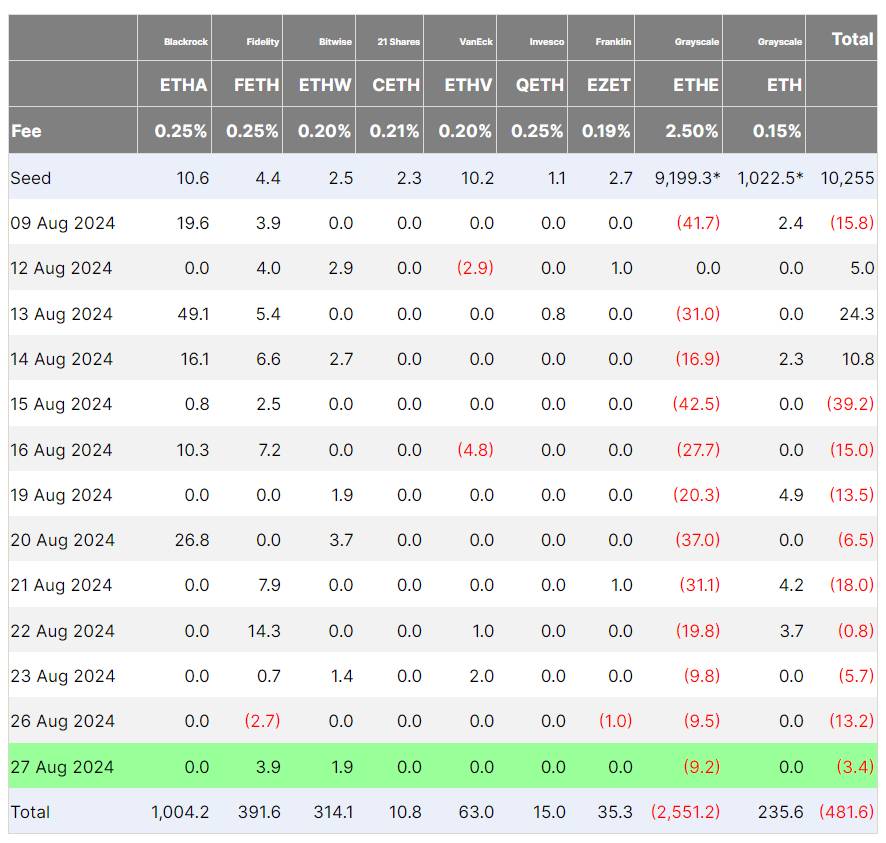This screenshot has height=843, width=886.
Task: Click the 7.9 FETH value on 21 Aug
Action: [x=269, y=585]
